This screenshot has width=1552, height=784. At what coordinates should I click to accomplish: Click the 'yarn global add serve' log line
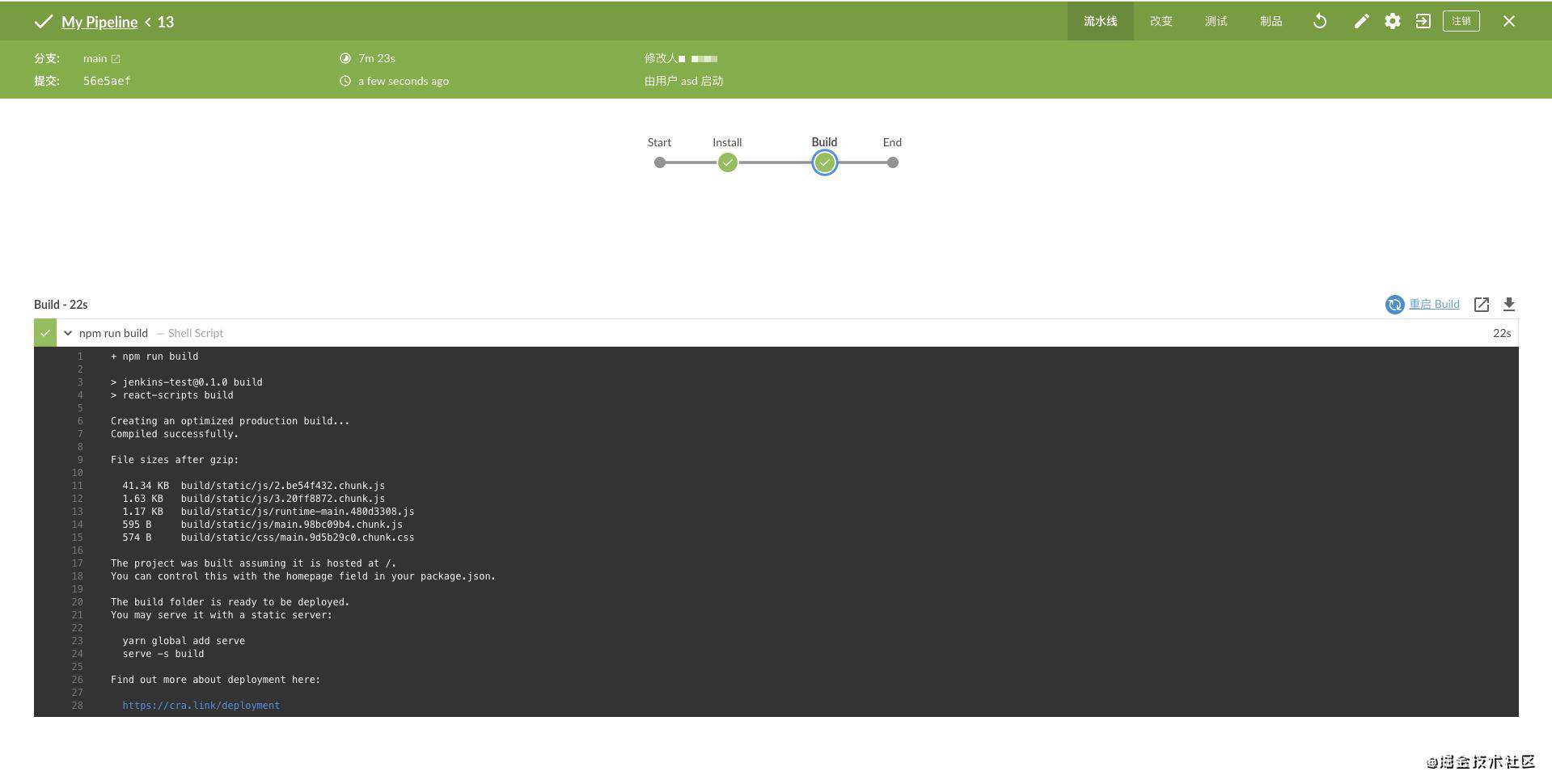(x=184, y=641)
